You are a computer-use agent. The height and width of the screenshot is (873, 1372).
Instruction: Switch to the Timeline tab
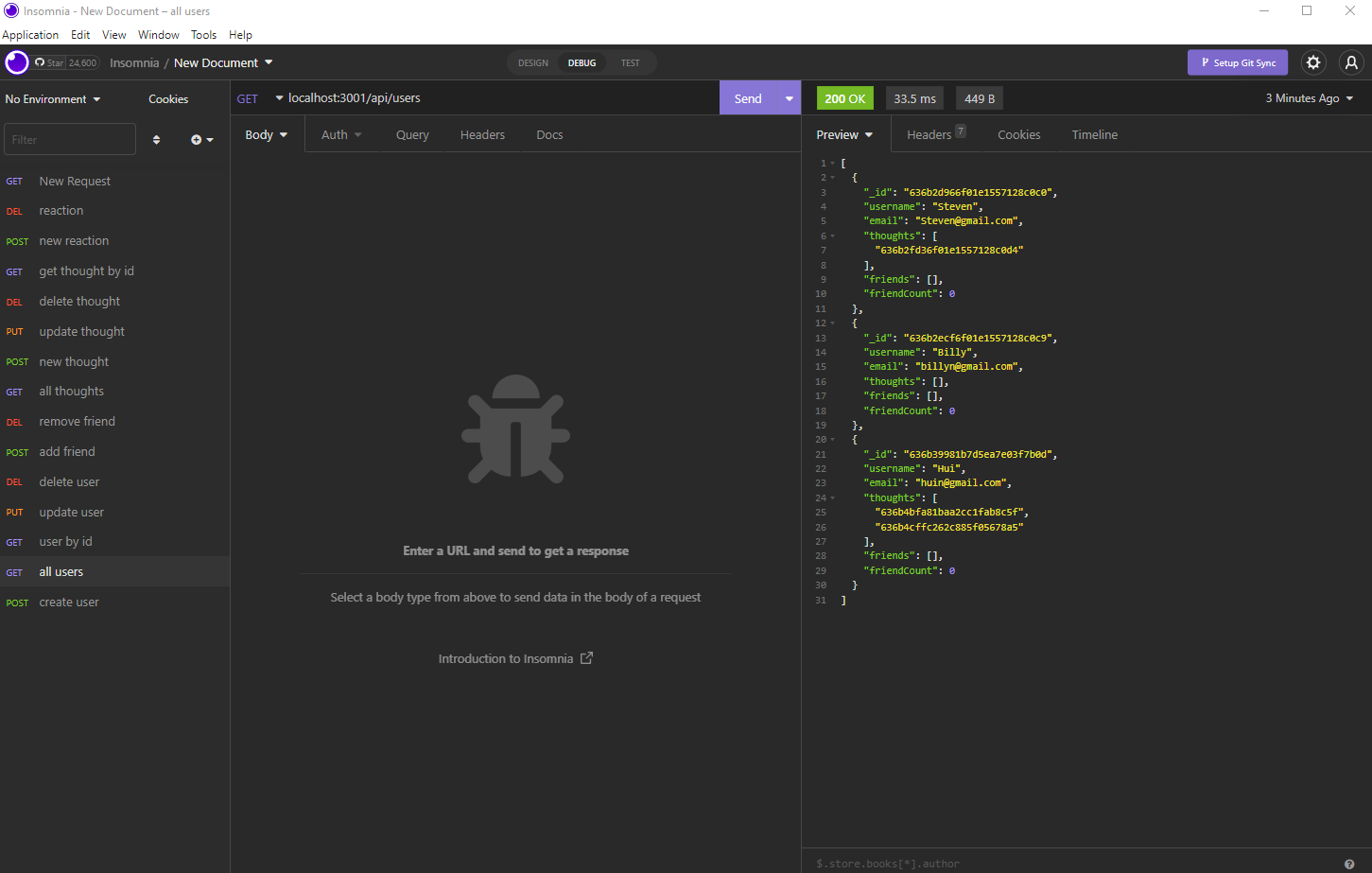click(1094, 134)
